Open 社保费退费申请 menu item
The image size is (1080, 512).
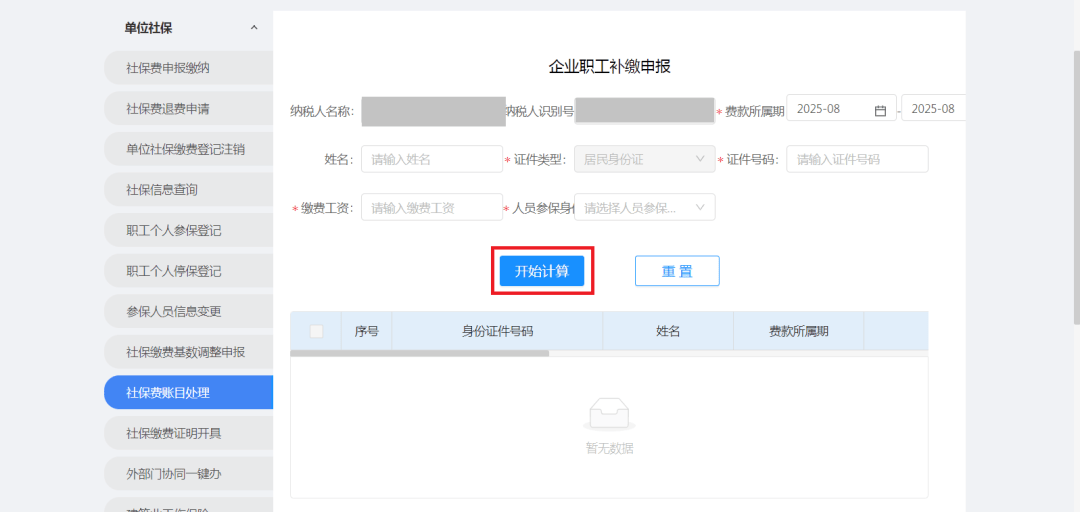[189, 109]
